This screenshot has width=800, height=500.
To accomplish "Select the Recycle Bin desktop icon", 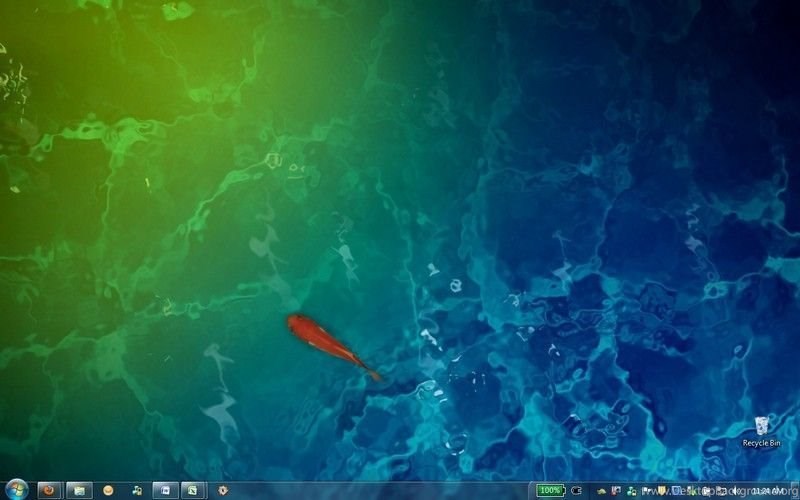I will 762,427.
